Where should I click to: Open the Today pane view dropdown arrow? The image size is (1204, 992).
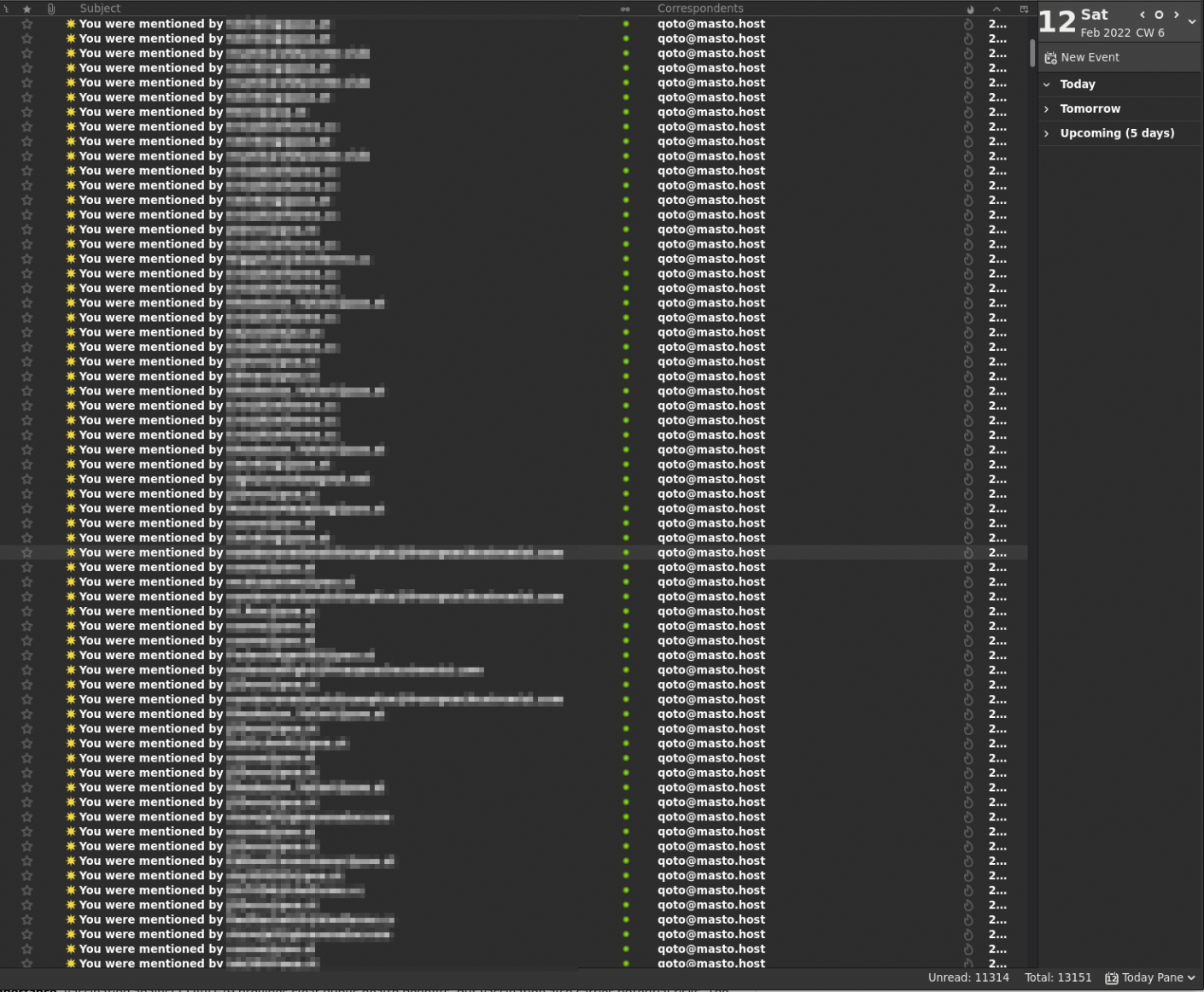[x=1192, y=22]
